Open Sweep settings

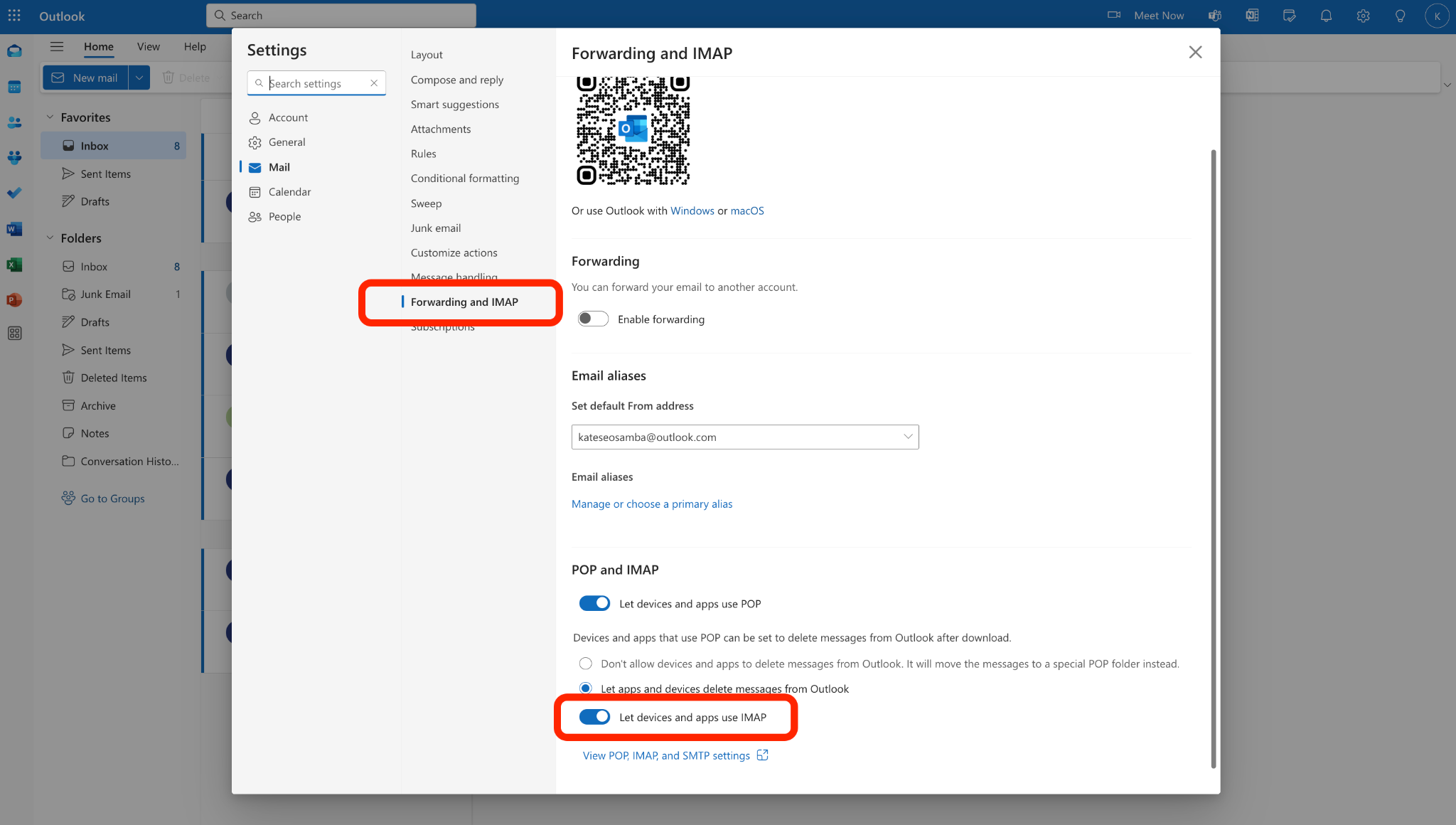point(427,203)
